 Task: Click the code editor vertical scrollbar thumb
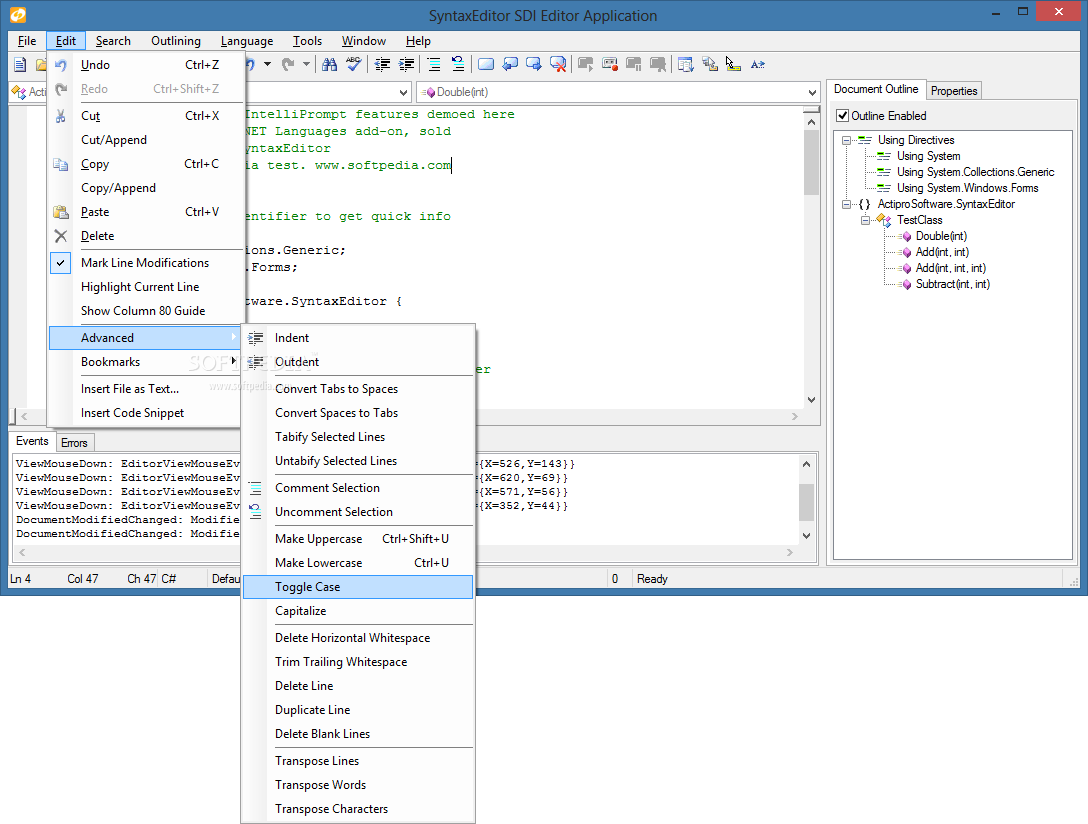click(x=811, y=162)
